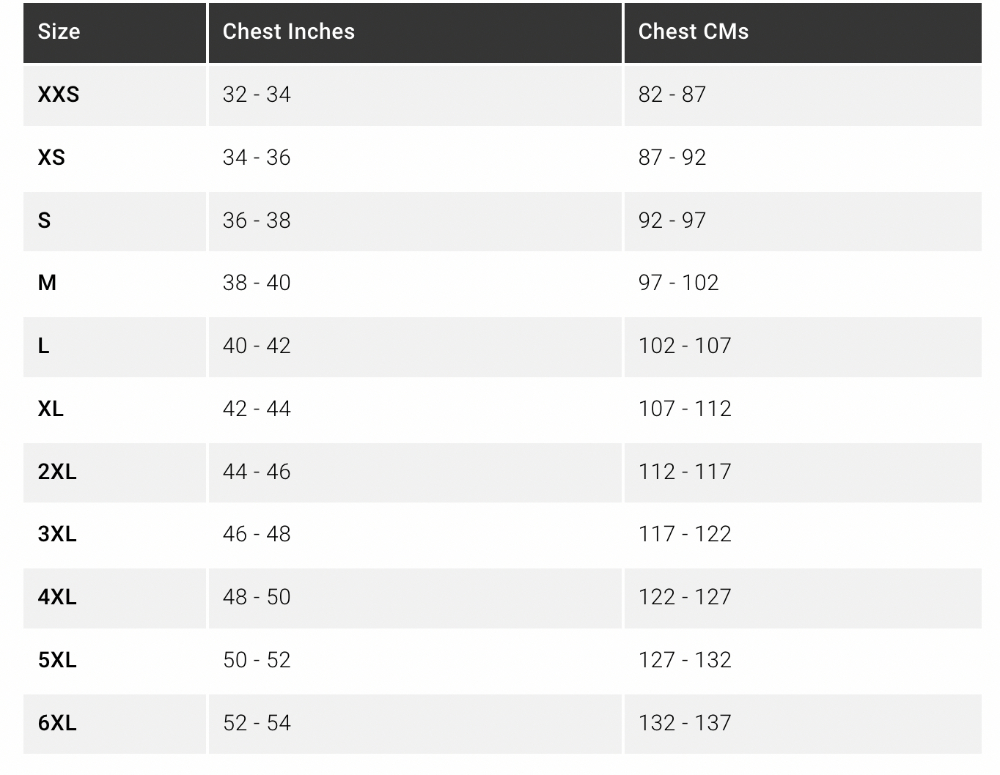Click the 42 - 44 inches cell

[257, 409]
